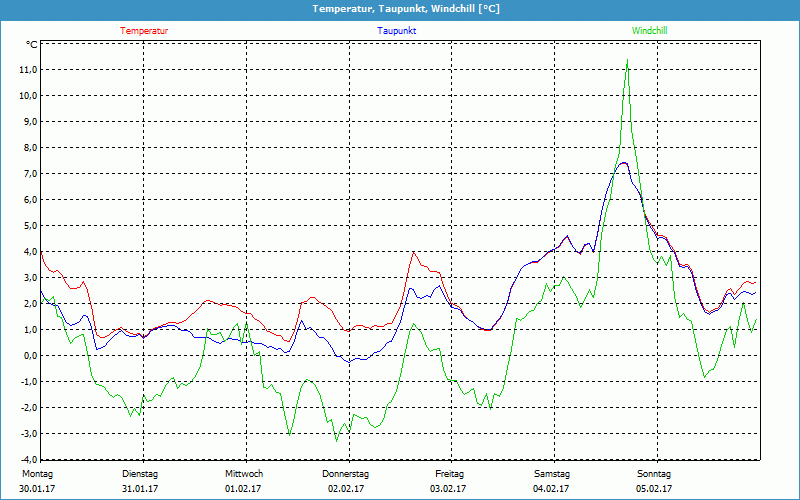Image resolution: width=800 pixels, height=500 pixels.
Task: Select the Mittwoch day label
Action: click(x=244, y=474)
